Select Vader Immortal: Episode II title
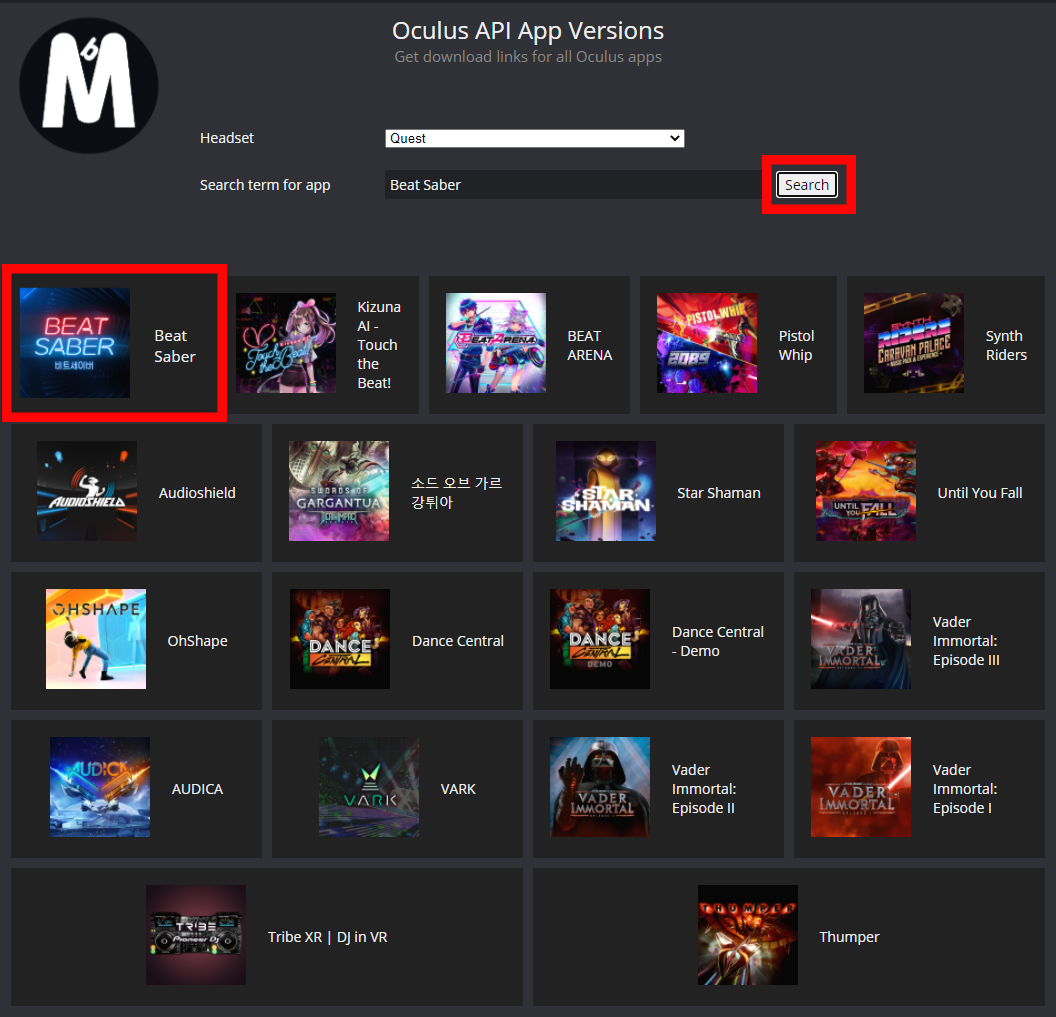The image size is (1056, 1017). 704,789
